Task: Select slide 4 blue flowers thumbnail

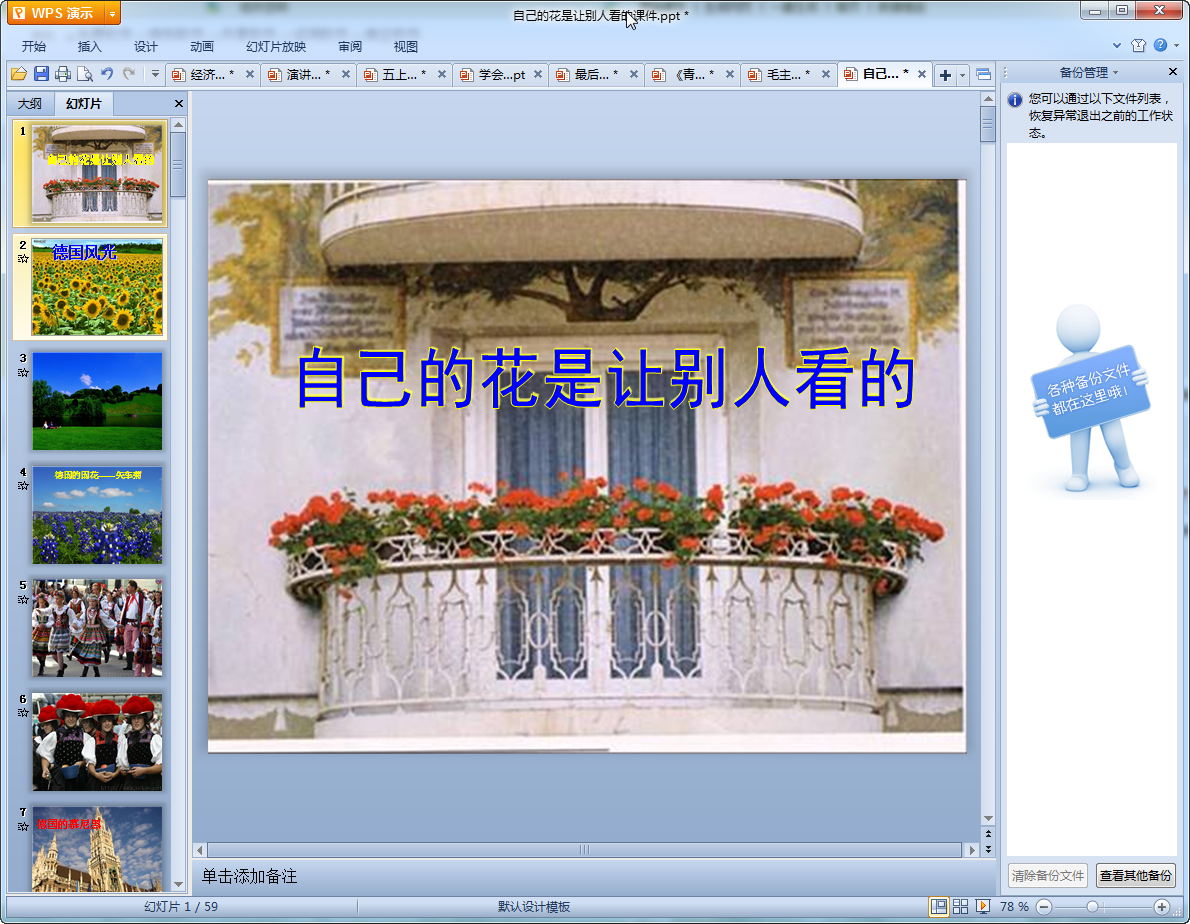Action: (97, 515)
